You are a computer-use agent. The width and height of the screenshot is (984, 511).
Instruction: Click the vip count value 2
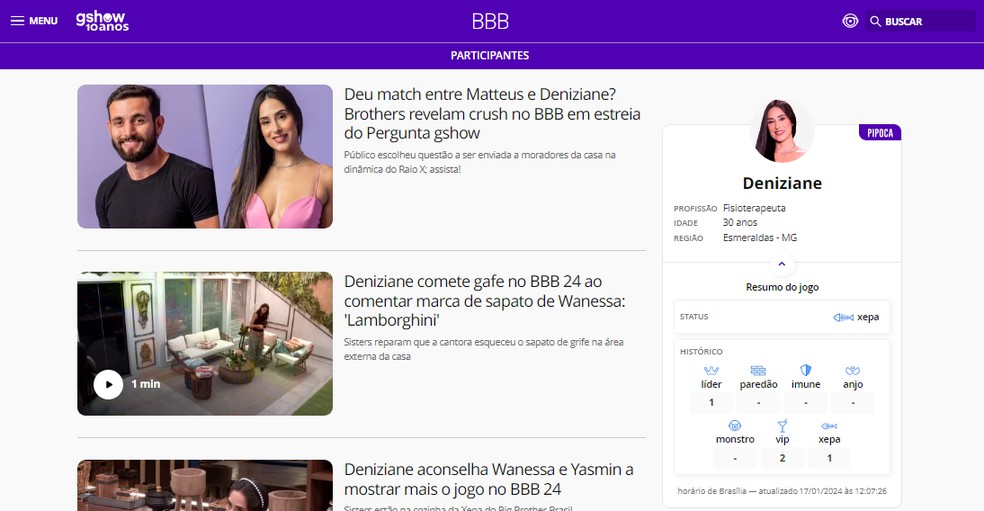tap(782, 458)
